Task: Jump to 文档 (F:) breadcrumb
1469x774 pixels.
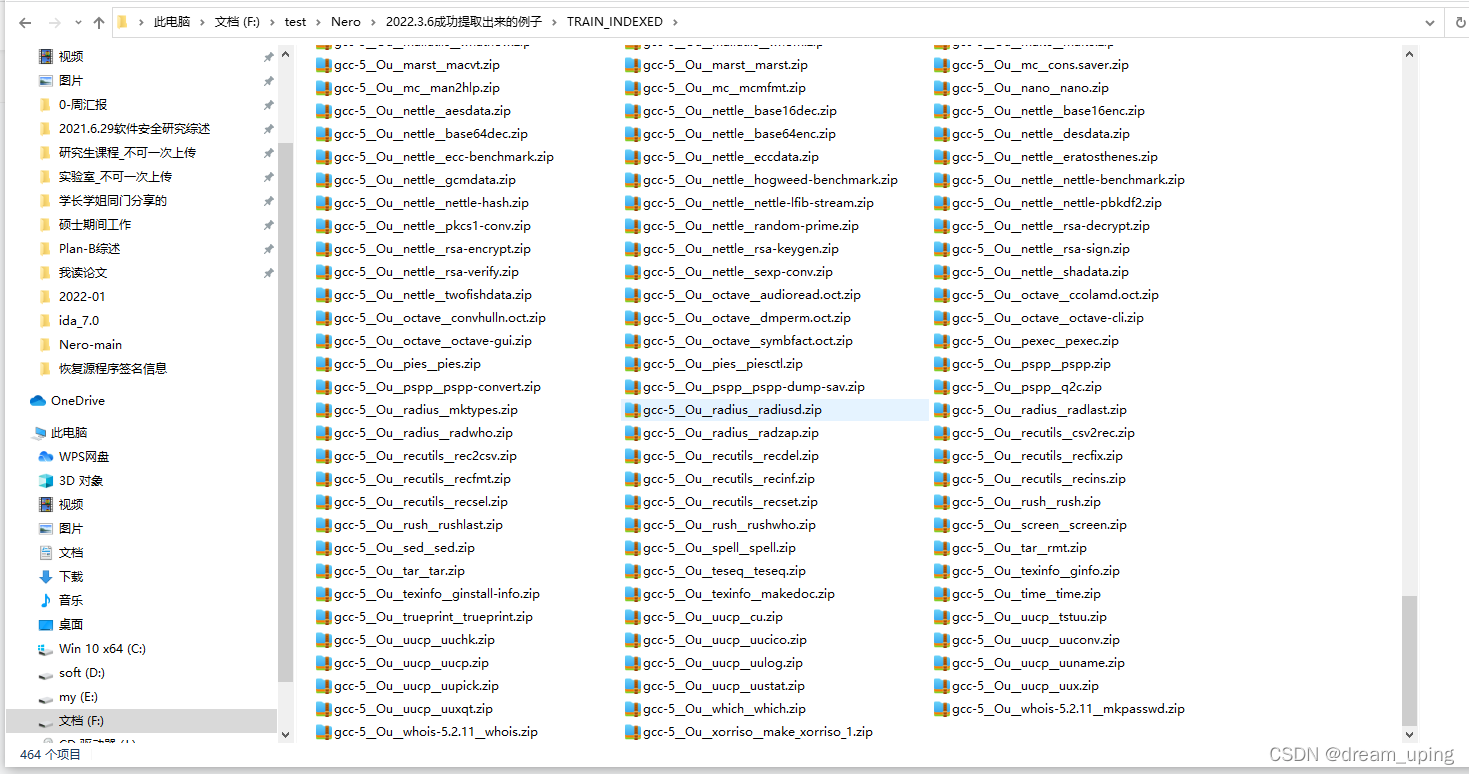Action: pyautogui.click(x=237, y=21)
